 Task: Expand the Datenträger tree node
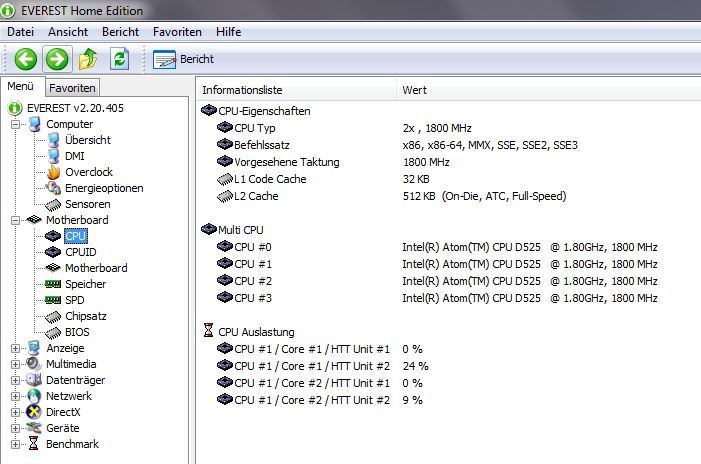[x=15, y=380]
